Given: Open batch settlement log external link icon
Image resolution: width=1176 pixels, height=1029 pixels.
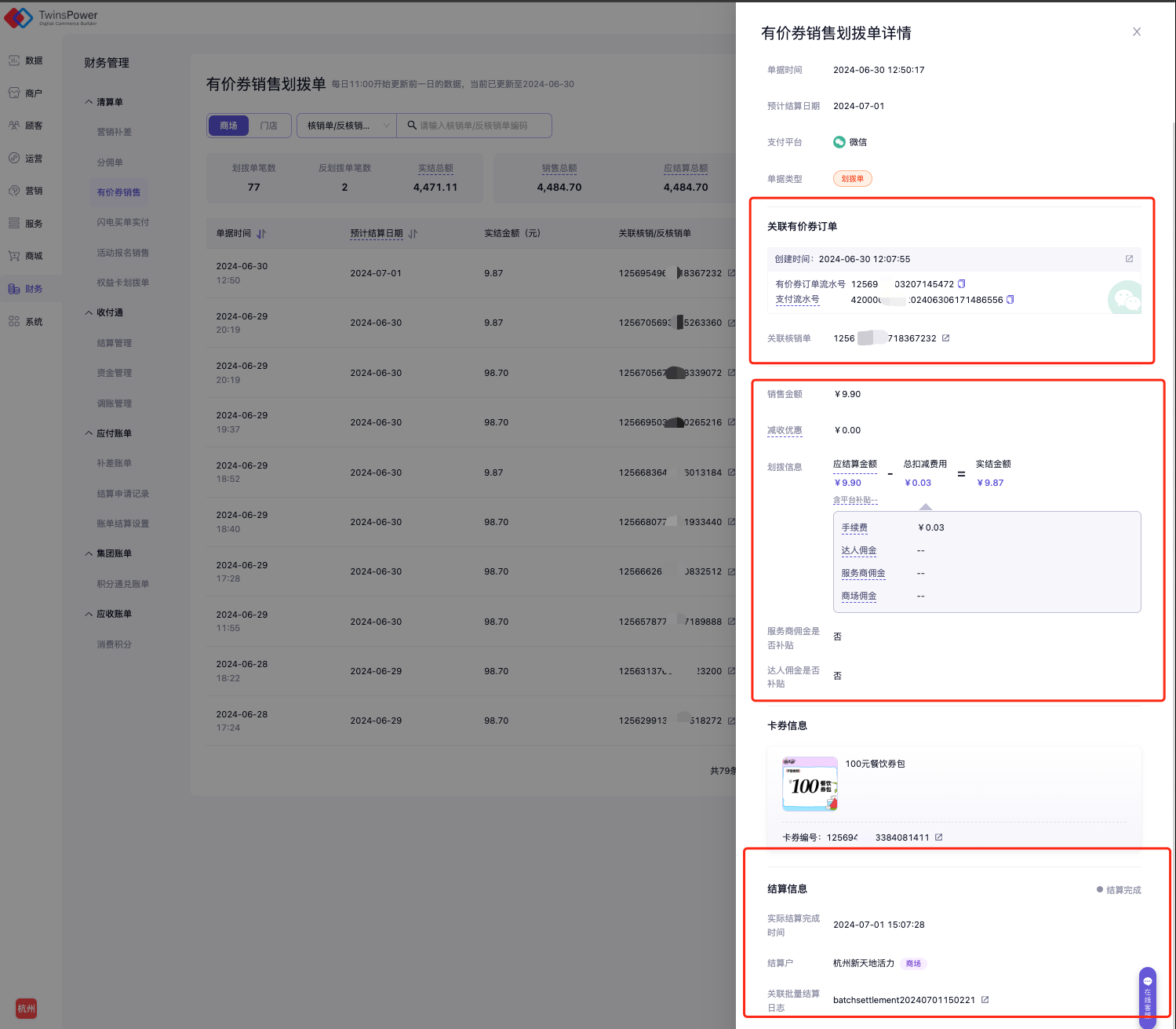Looking at the screenshot, I should pyautogui.click(x=985, y=1000).
